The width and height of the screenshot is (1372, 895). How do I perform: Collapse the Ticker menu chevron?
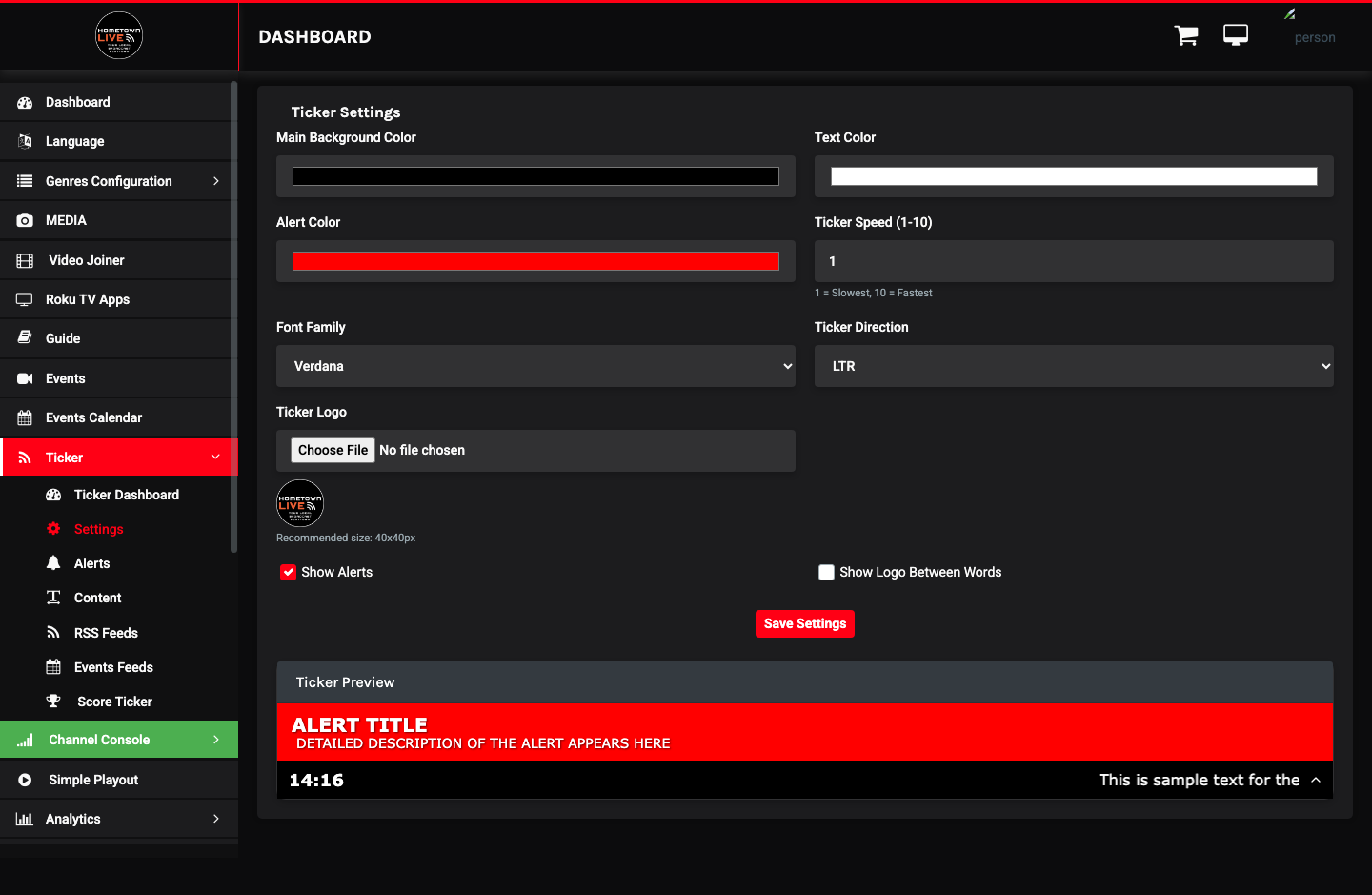click(216, 458)
